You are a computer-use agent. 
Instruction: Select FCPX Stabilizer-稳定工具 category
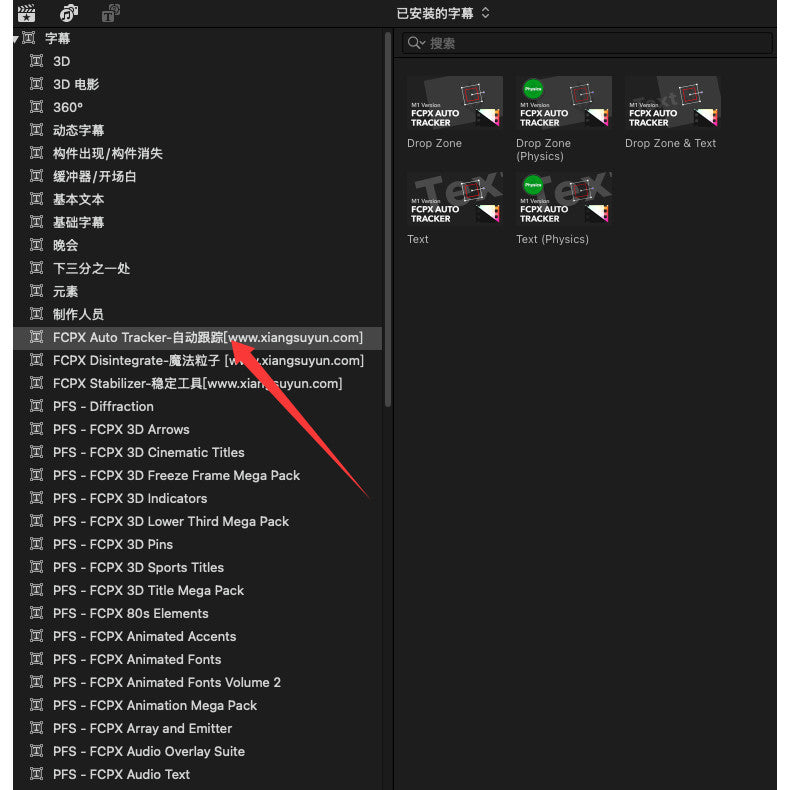coord(198,383)
